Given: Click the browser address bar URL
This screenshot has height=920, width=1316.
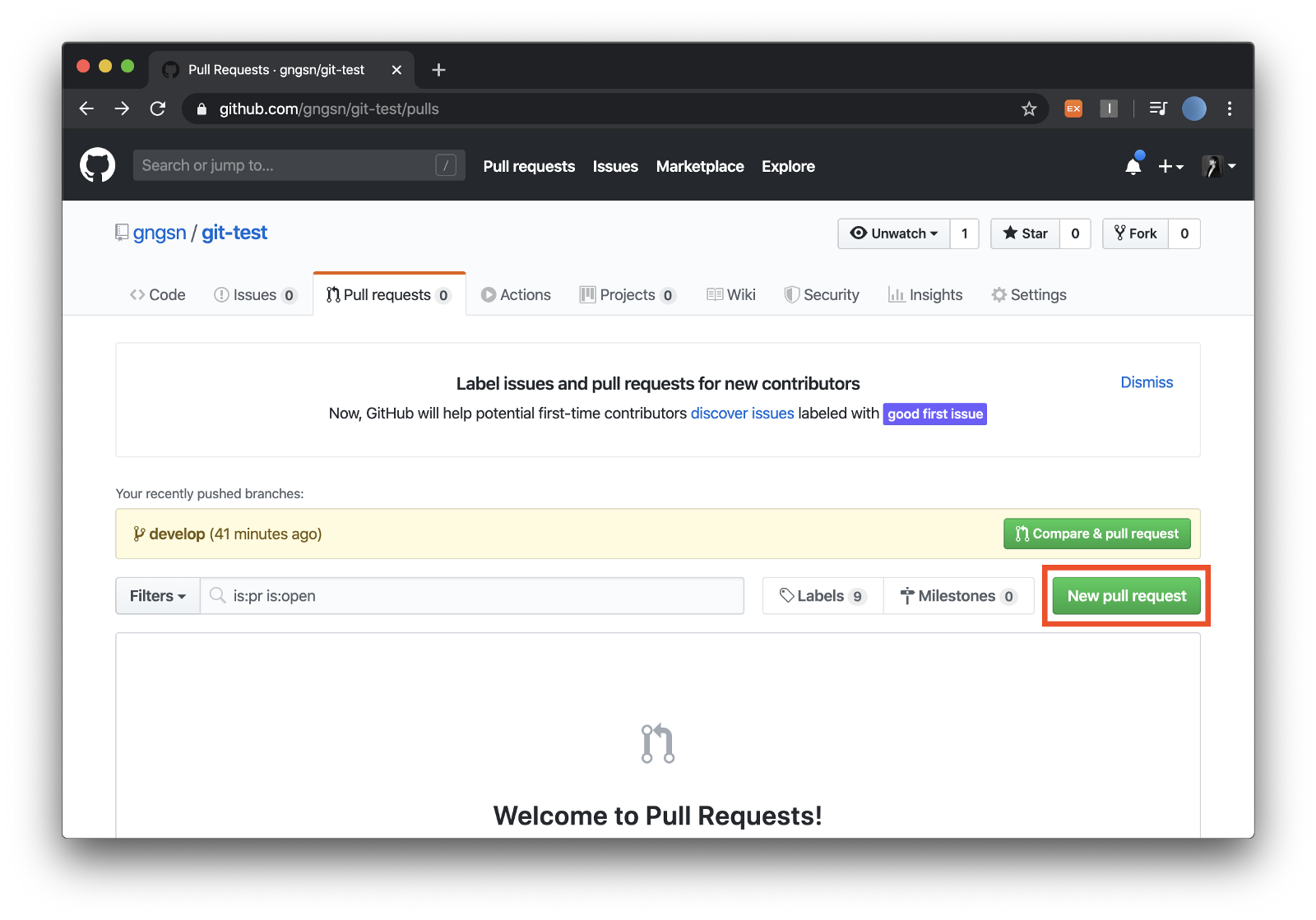Looking at the screenshot, I should 329,109.
